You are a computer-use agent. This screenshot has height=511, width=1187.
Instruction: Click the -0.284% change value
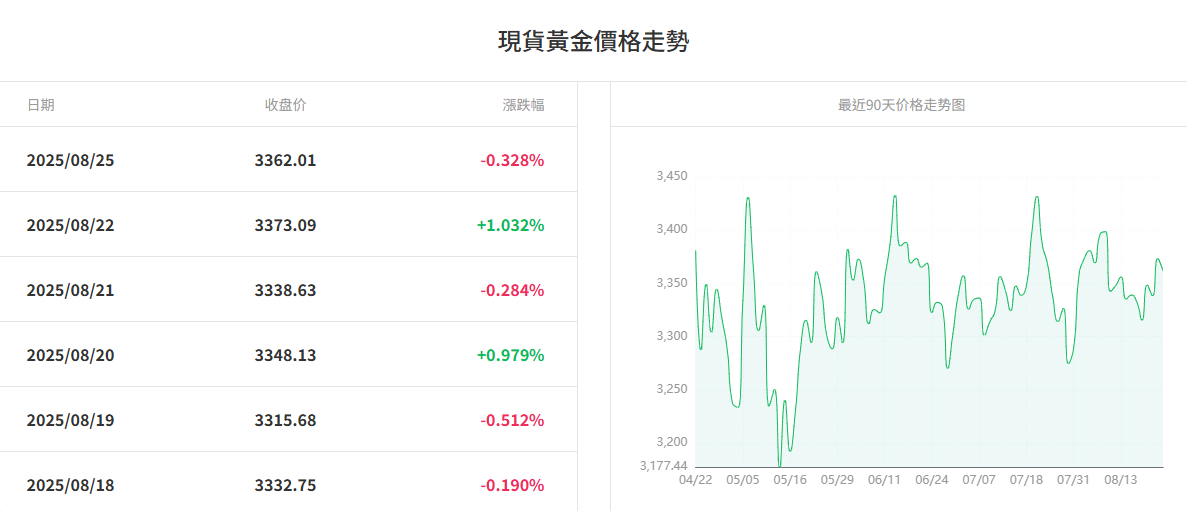tap(512, 290)
